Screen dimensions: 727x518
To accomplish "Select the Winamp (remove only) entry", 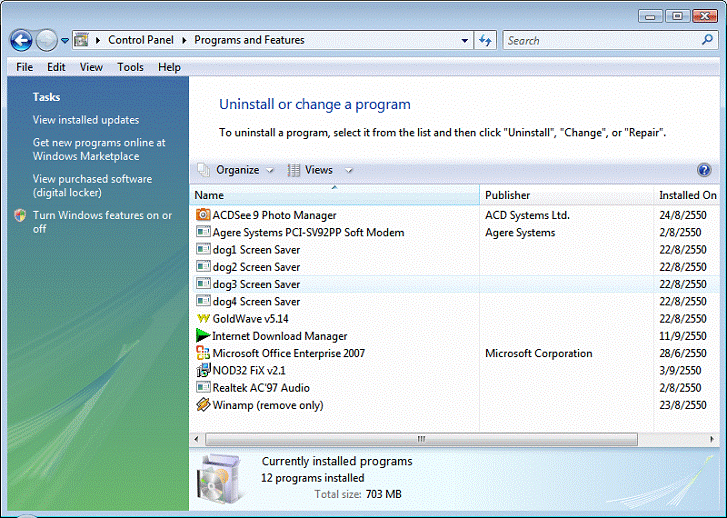I will click(268, 405).
